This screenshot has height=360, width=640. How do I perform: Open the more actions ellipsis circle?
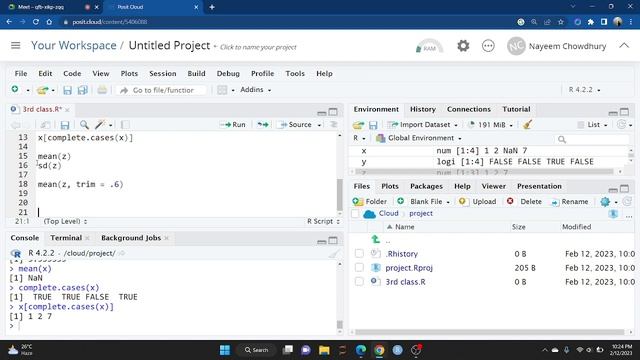[488, 46]
